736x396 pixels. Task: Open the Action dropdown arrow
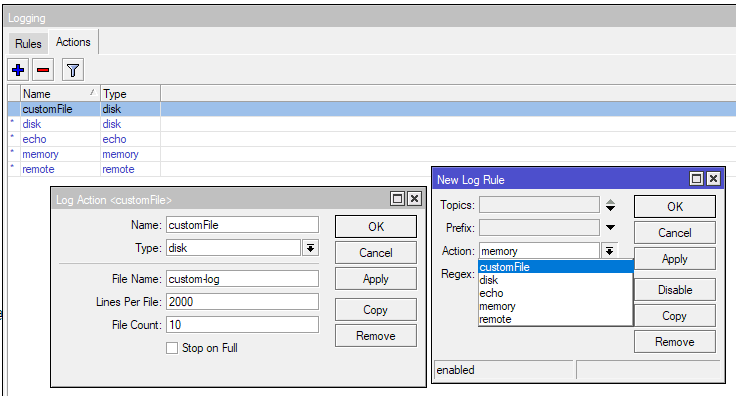(x=609, y=251)
